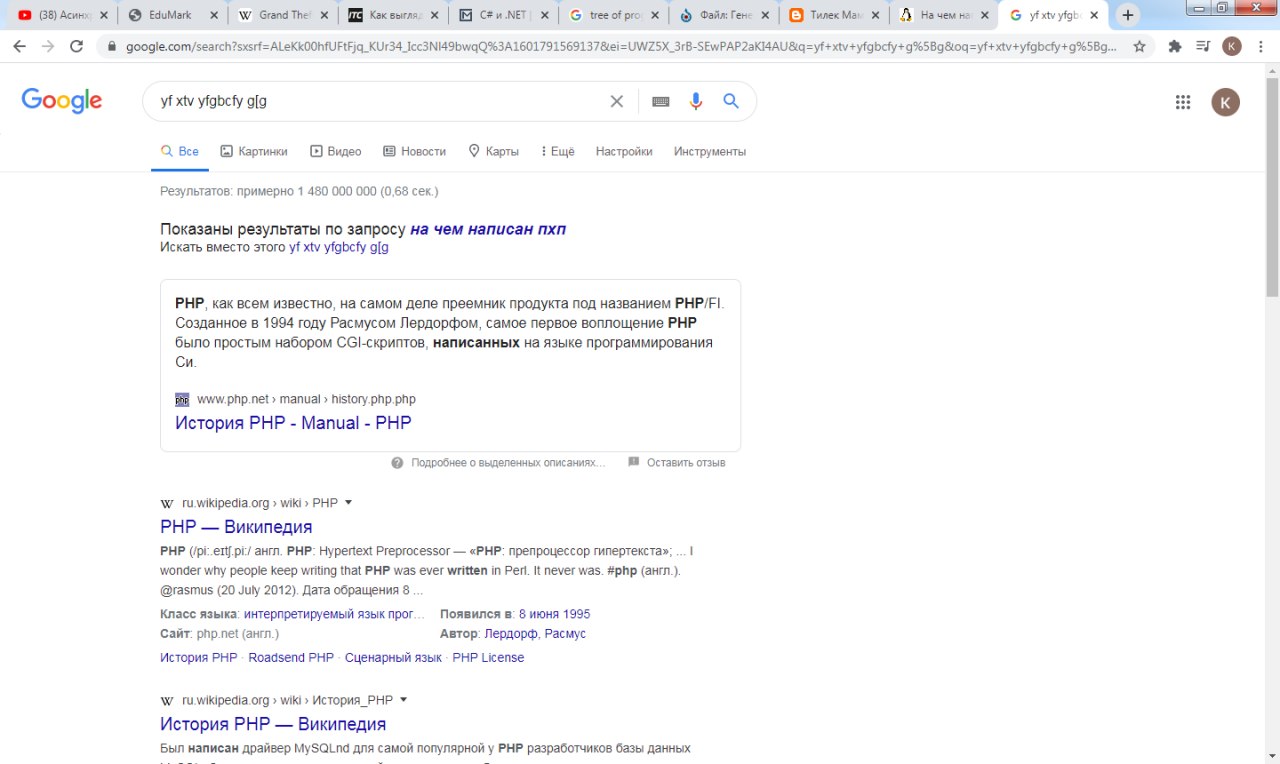Open the 'Лердорф, Расмус' author link

coord(535,634)
